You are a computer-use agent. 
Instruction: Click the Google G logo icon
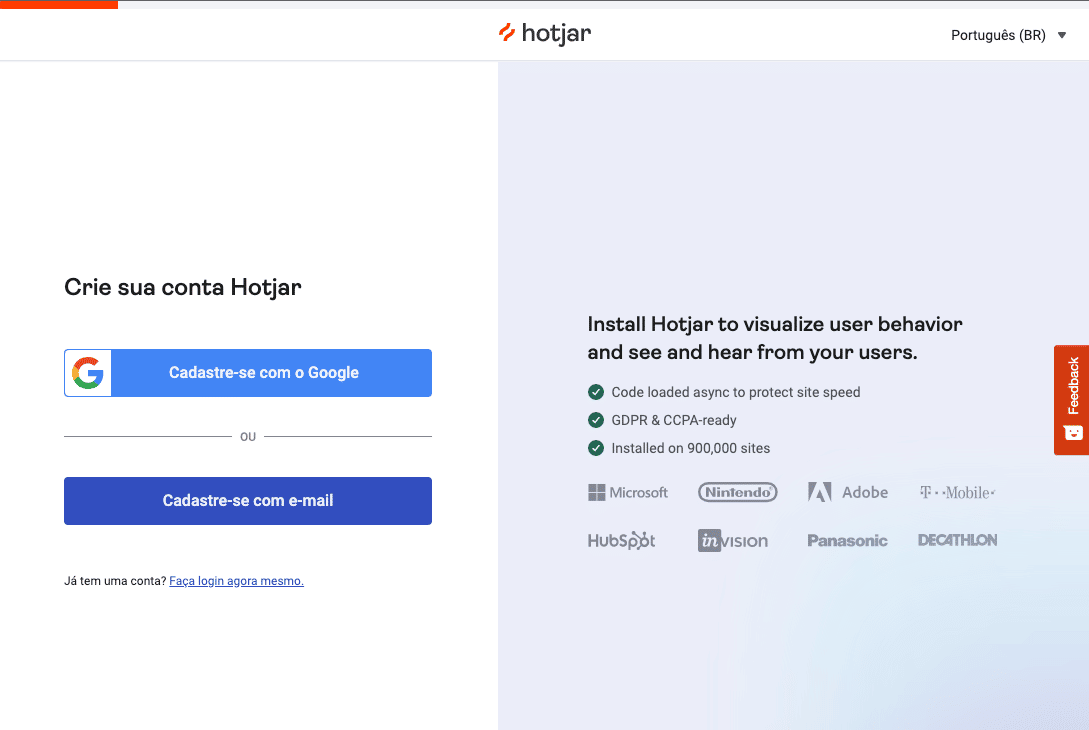click(88, 373)
